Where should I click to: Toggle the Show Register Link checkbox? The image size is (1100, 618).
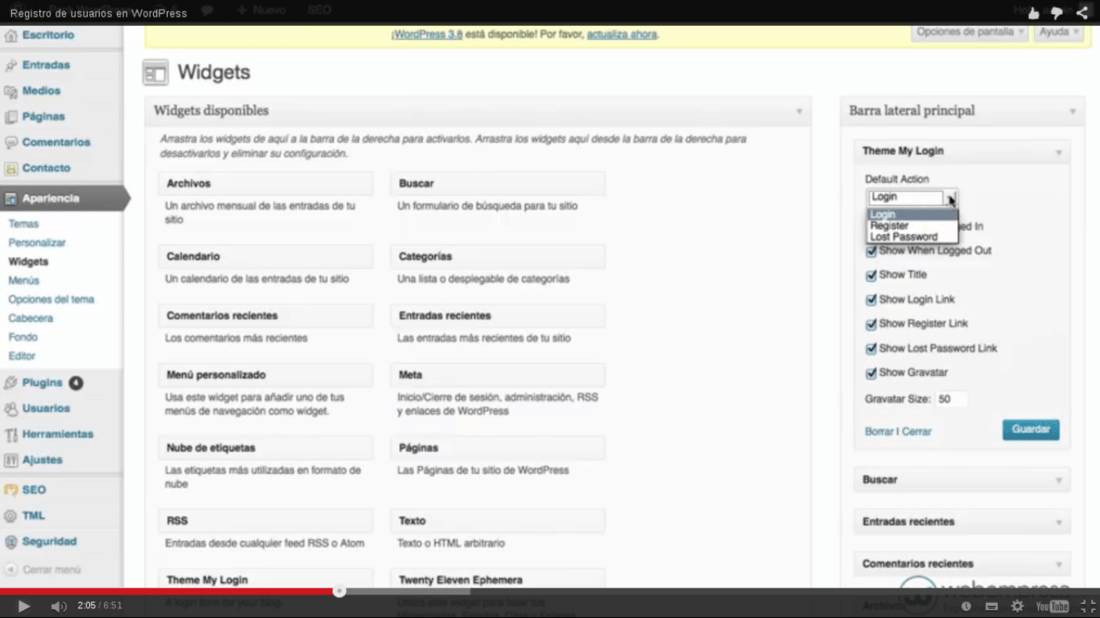click(871, 324)
